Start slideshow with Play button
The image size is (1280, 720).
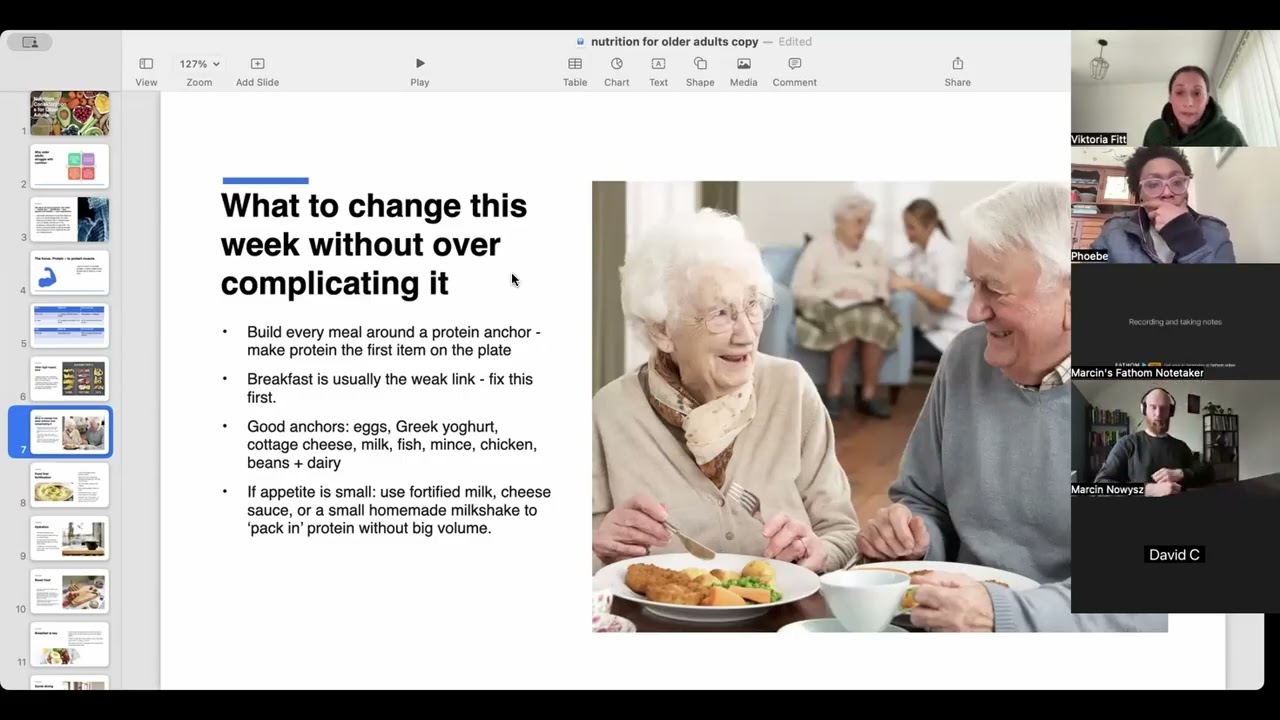tap(419, 71)
